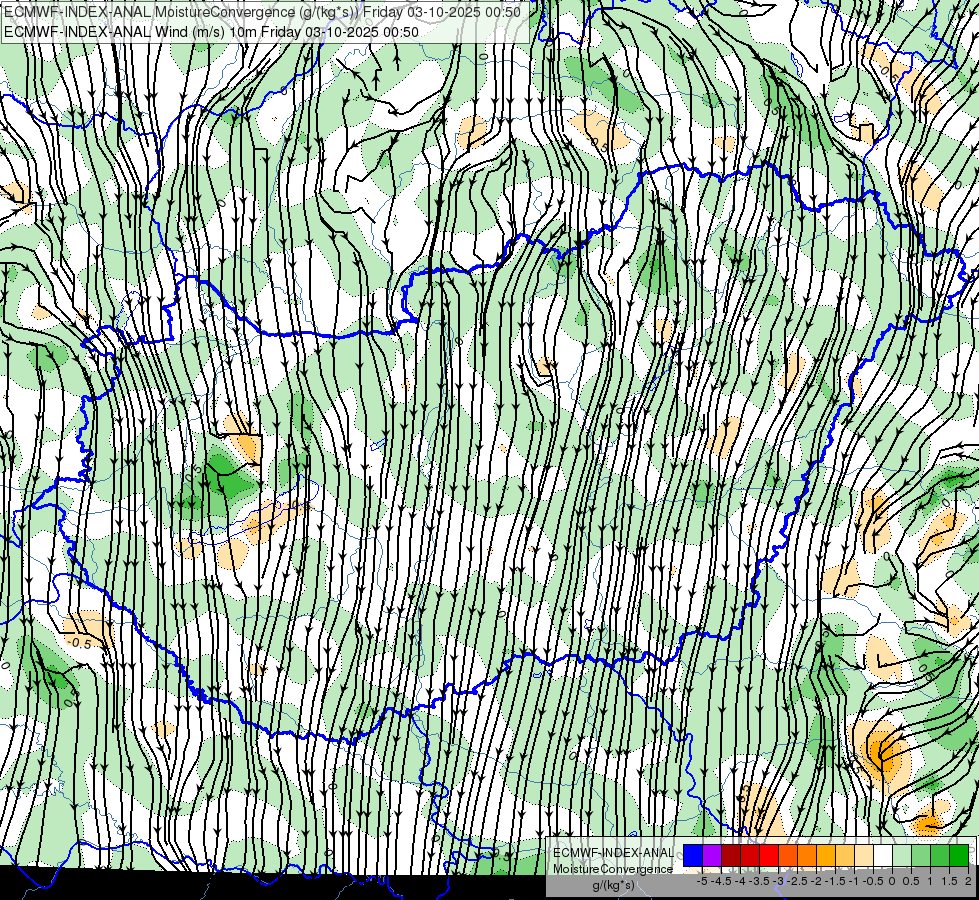Screen dimensions: 979x900
Task: Click the -4 tick label on the legend
Action: [741, 881]
